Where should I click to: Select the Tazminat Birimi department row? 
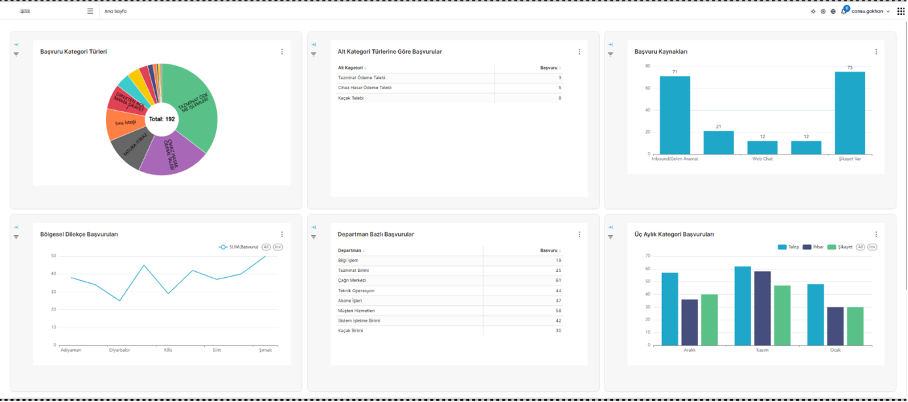tap(449, 271)
